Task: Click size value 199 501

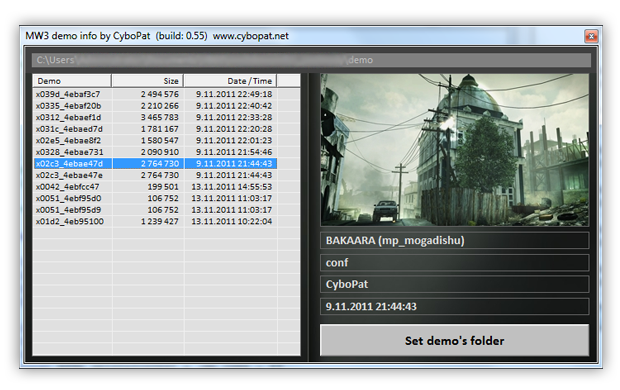Action: pyautogui.click(x=163, y=187)
